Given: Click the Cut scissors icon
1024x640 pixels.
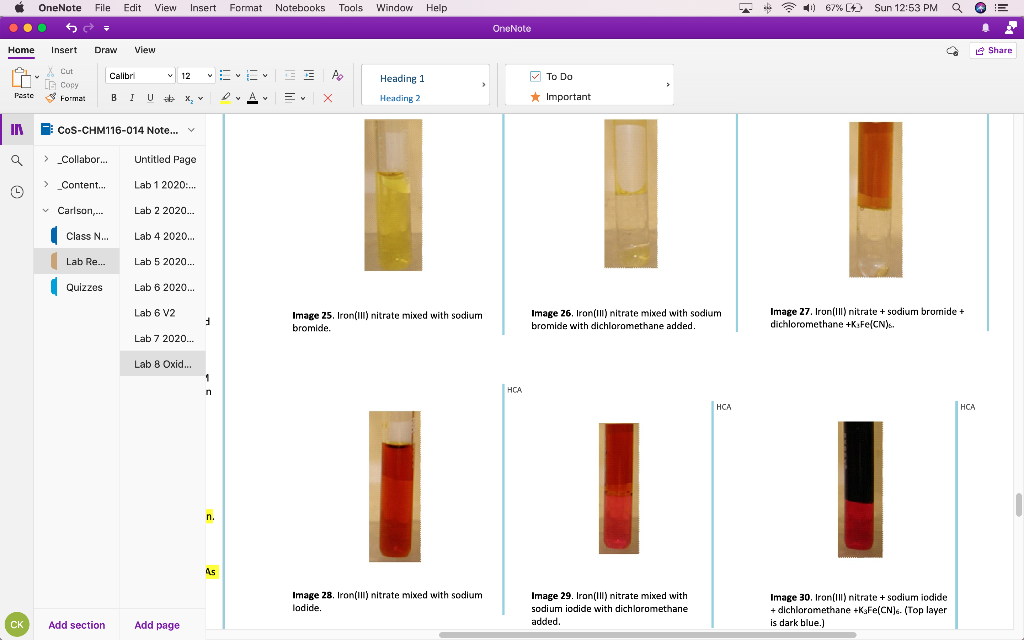Looking at the screenshot, I should [50, 71].
